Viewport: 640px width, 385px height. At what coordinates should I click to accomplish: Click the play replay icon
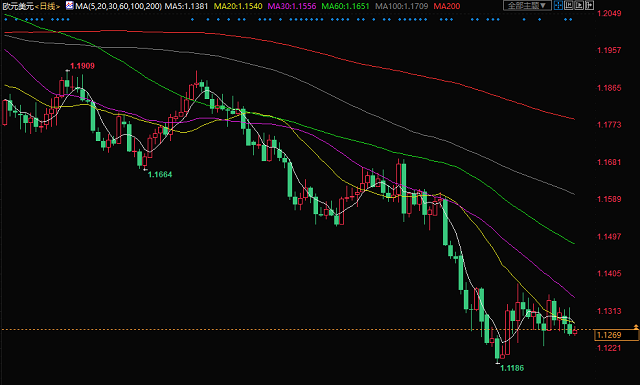[x=579, y=5]
